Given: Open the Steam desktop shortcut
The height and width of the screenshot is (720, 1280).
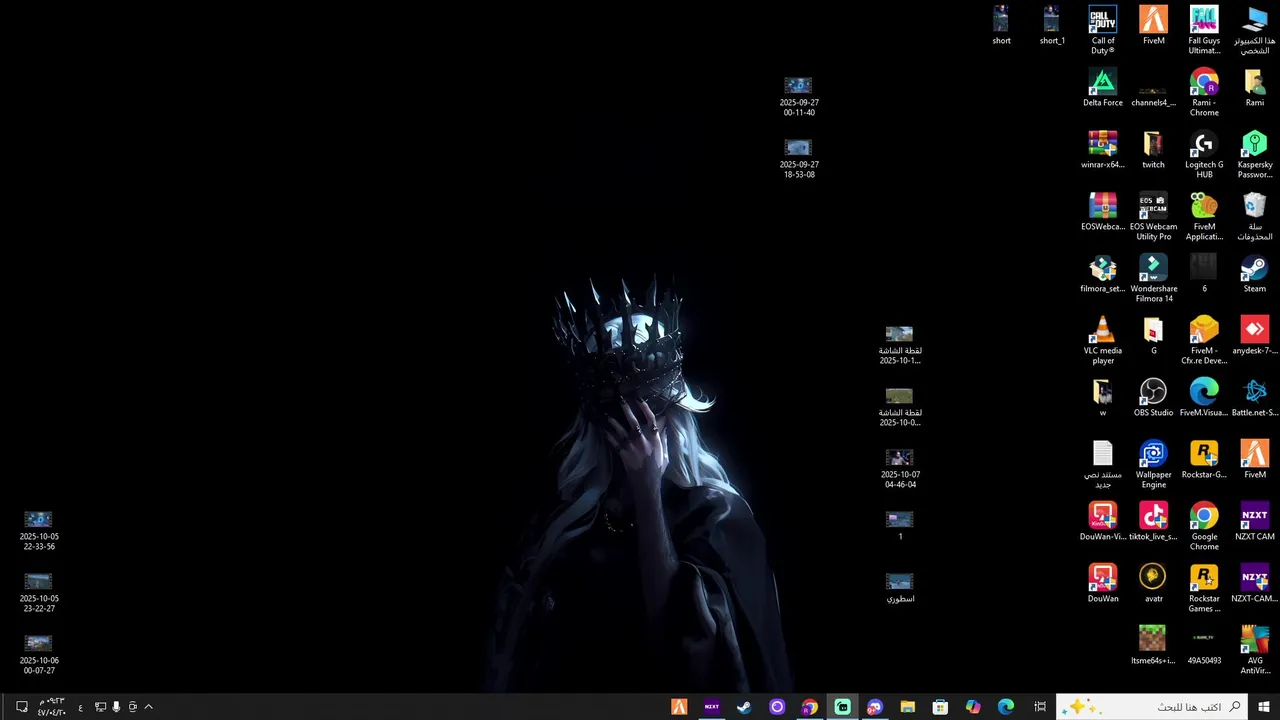Looking at the screenshot, I should tap(1255, 274).
